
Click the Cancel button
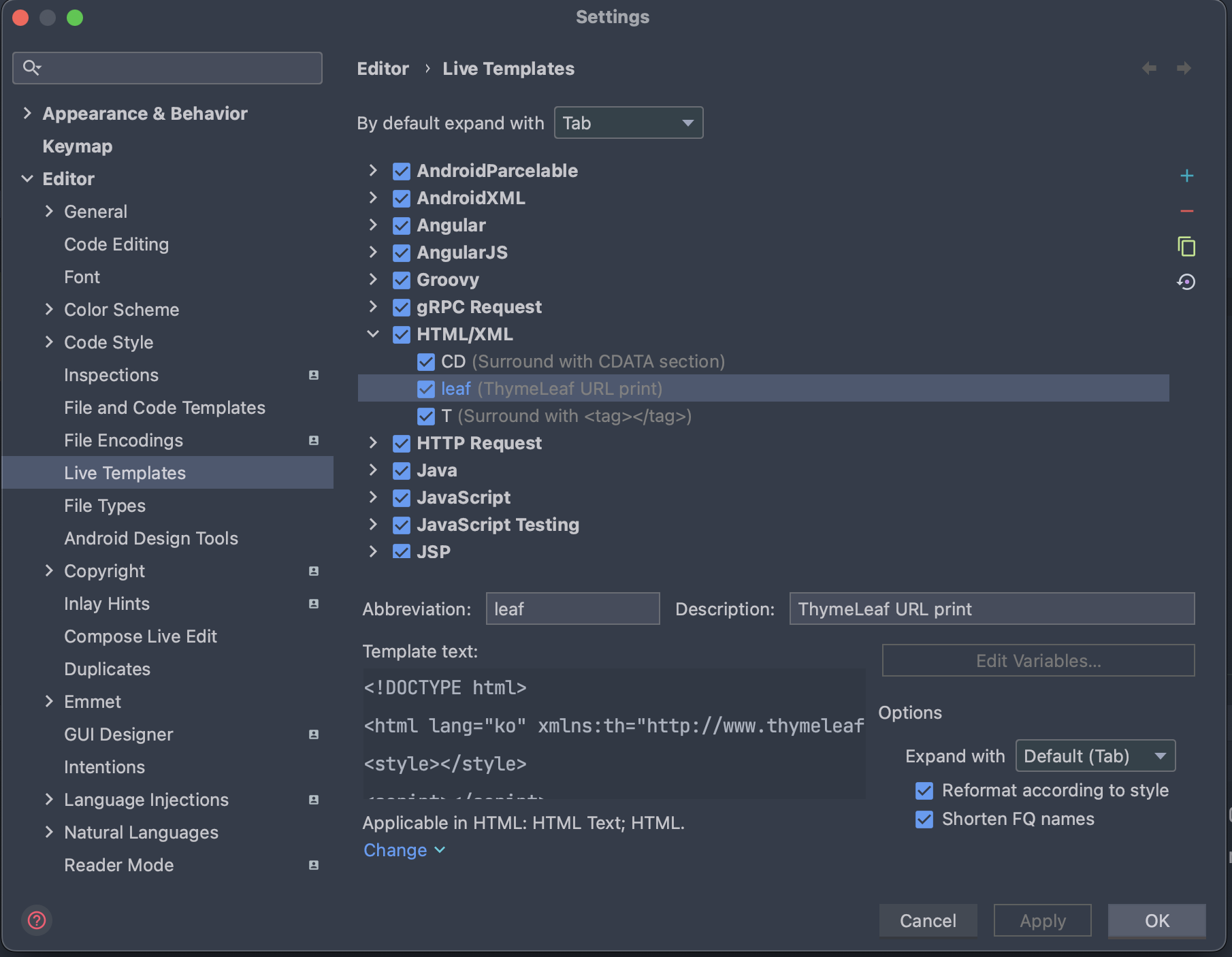[x=928, y=920]
